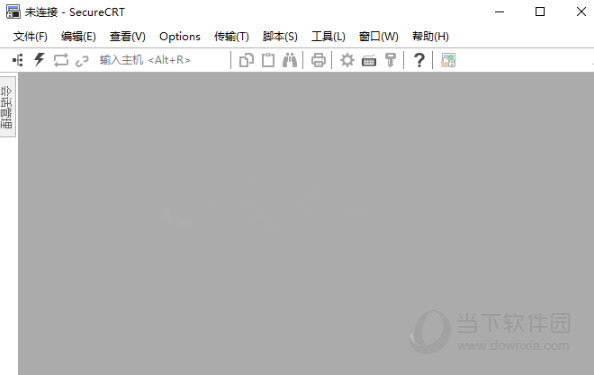The image size is (594, 375).
Task: Click the Find binoculars icon
Action: coord(290,60)
